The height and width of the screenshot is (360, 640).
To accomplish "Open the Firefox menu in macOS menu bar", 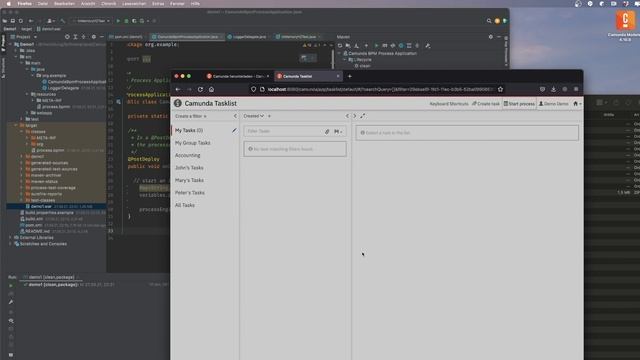I will click(24, 4).
